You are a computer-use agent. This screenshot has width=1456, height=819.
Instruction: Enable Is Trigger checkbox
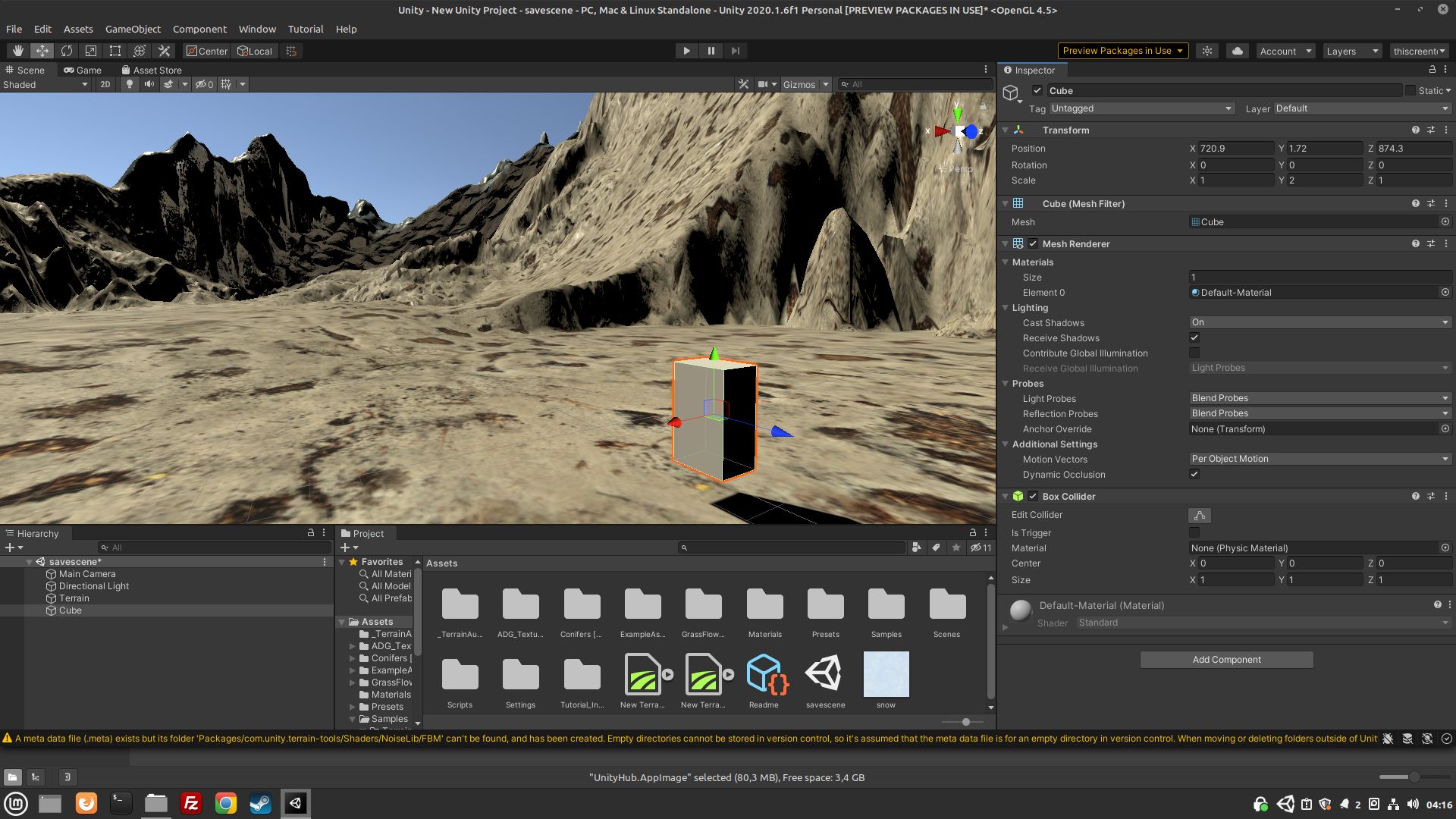click(x=1194, y=532)
